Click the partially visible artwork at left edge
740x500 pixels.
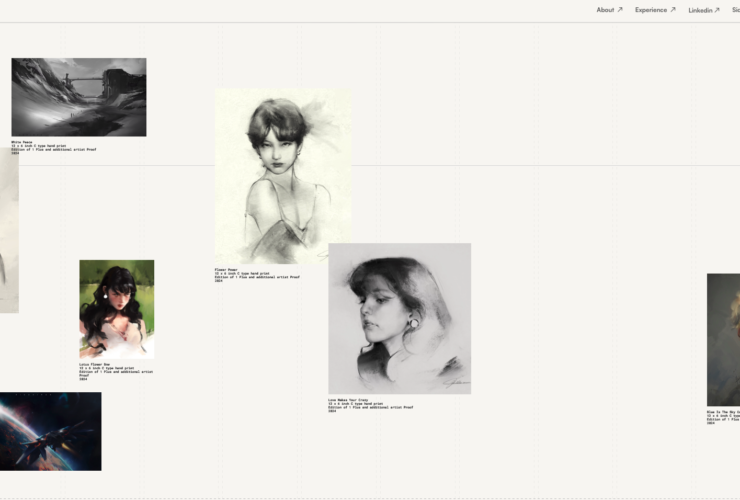[8, 235]
